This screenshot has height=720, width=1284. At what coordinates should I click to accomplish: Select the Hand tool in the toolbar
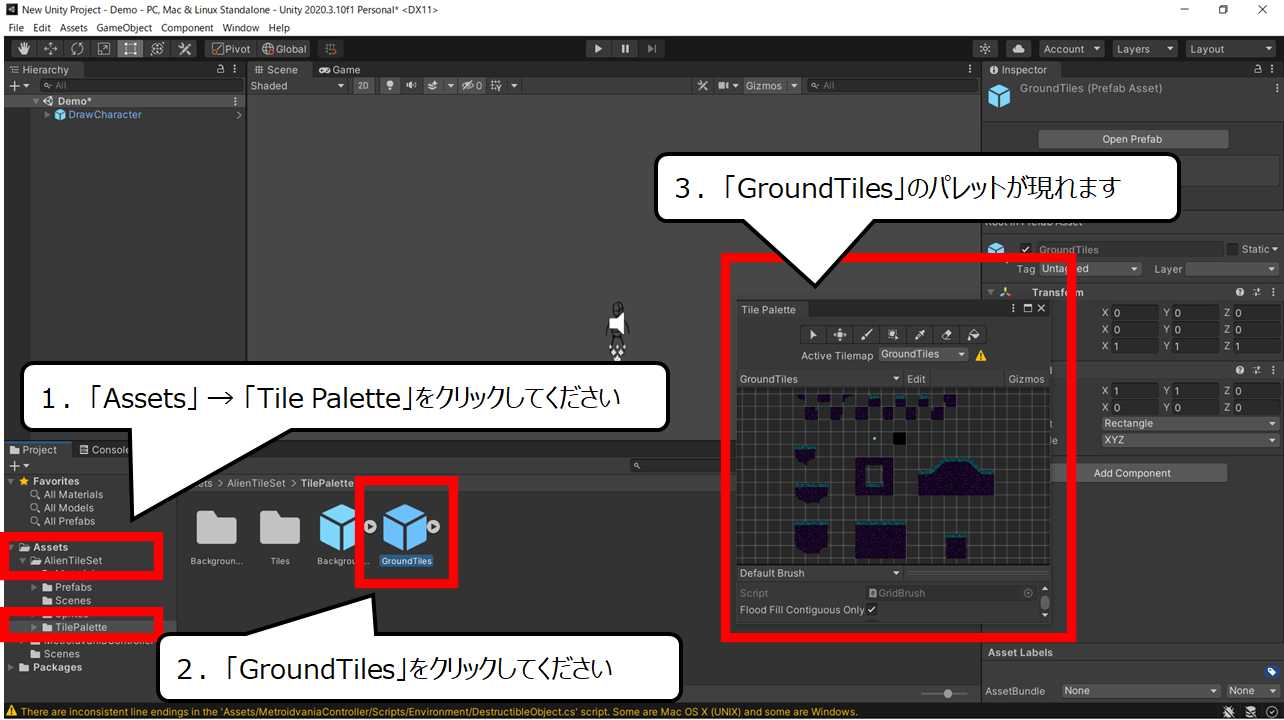click(x=24, y=49)
